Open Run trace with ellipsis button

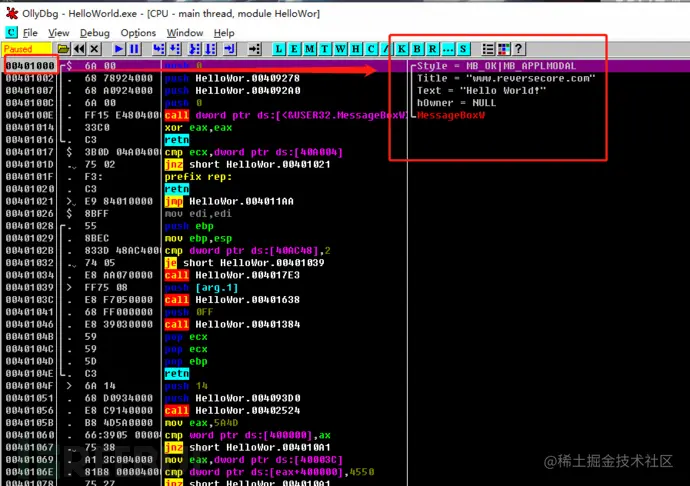point(448,49)
